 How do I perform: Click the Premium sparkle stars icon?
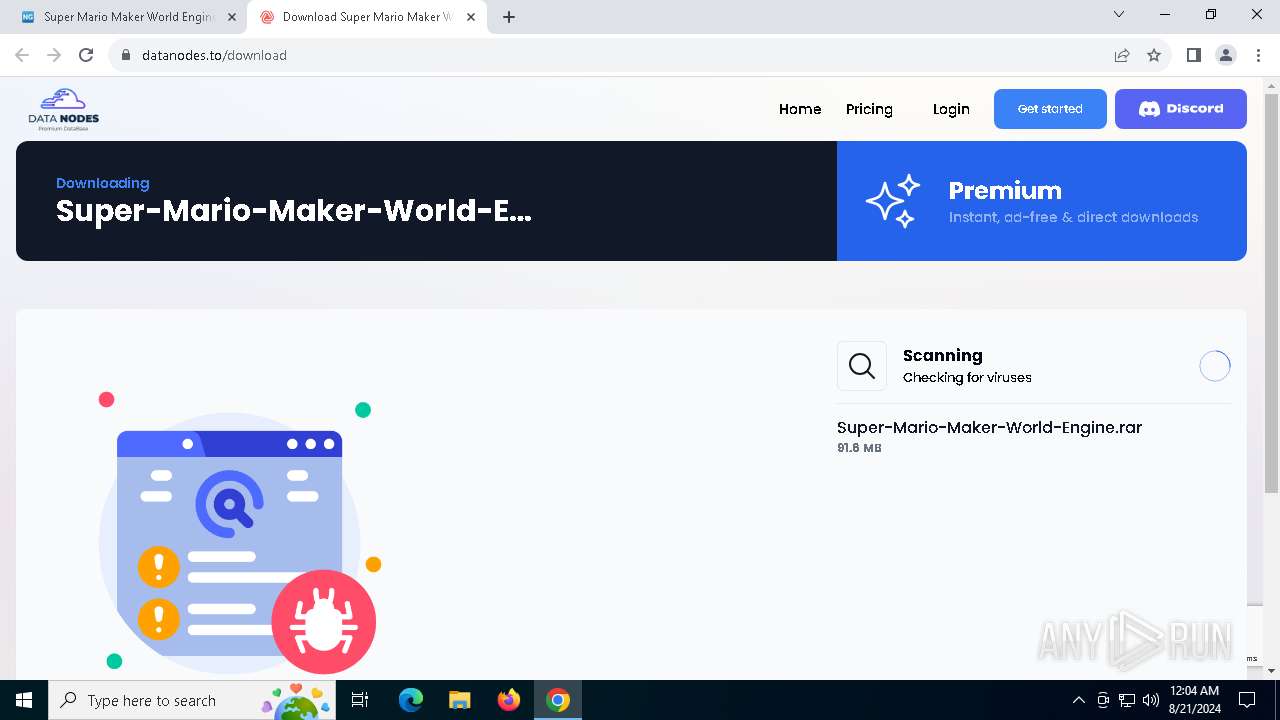[893, 201]
